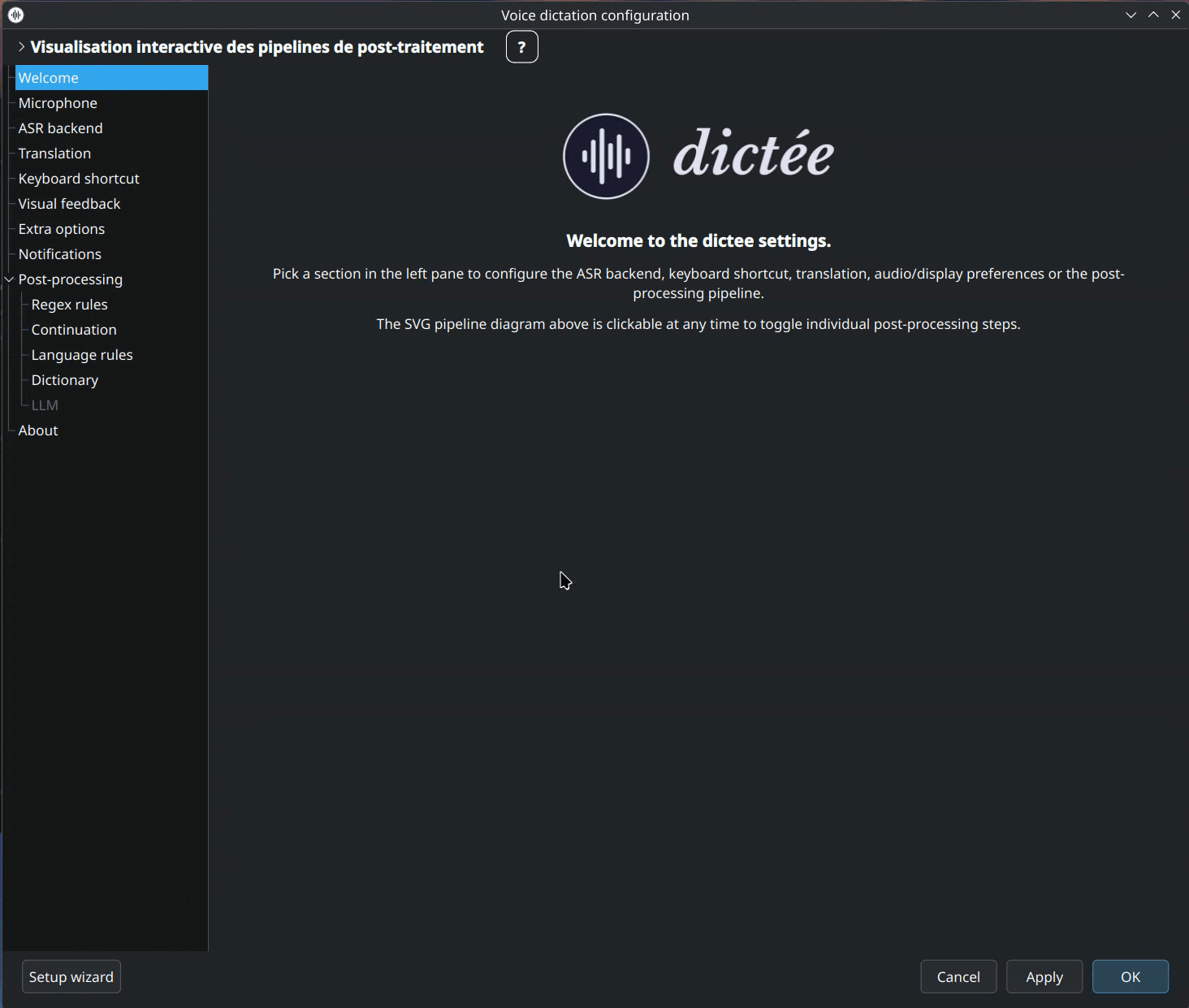1189x1008 pixels.
Task: Apply the configuration changes
Action: point(1044,976)
